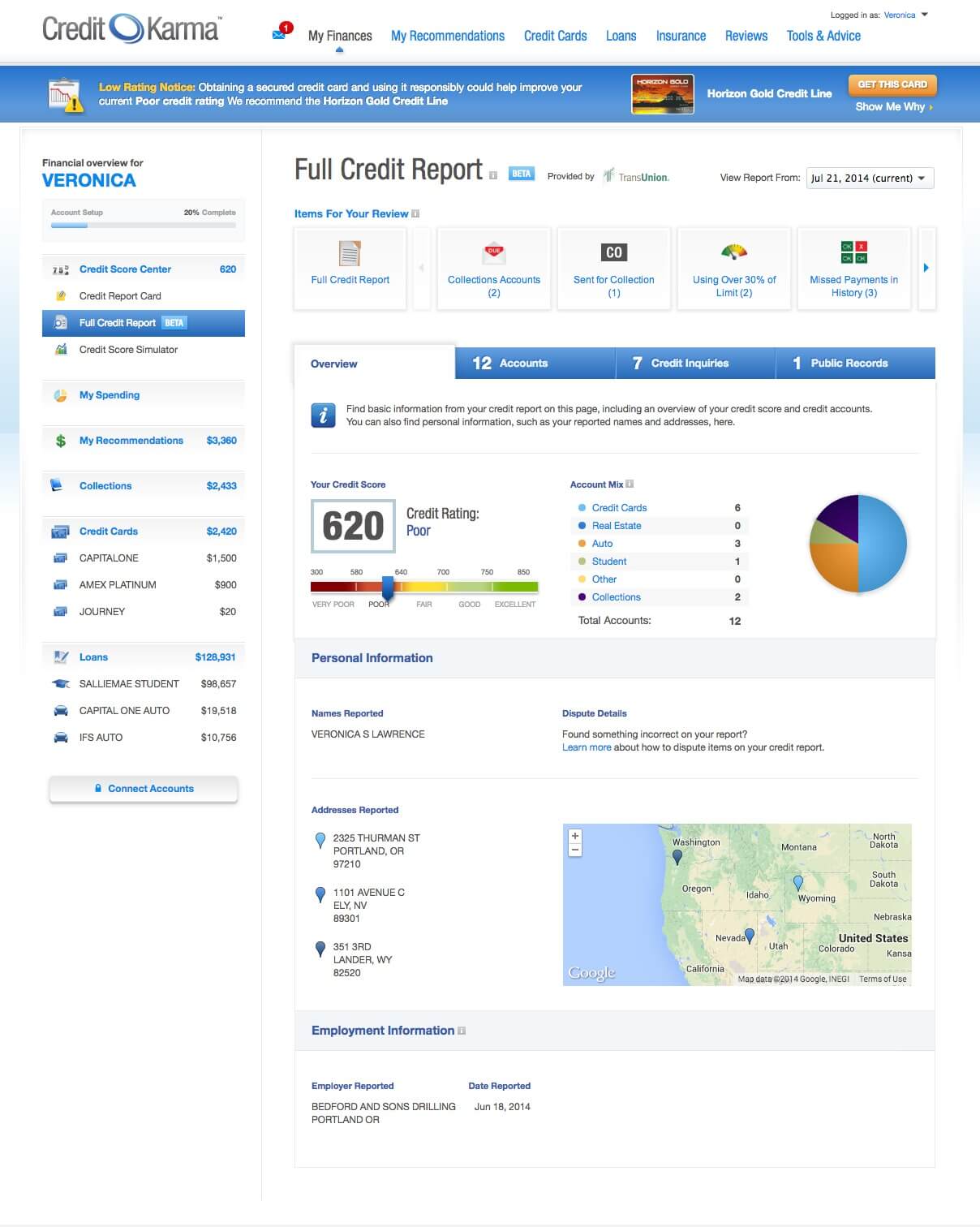Open Insurance in top navigation
The height and width of the screenshot is (1227, 980).
pyautogui.click(x=681, y=36)
